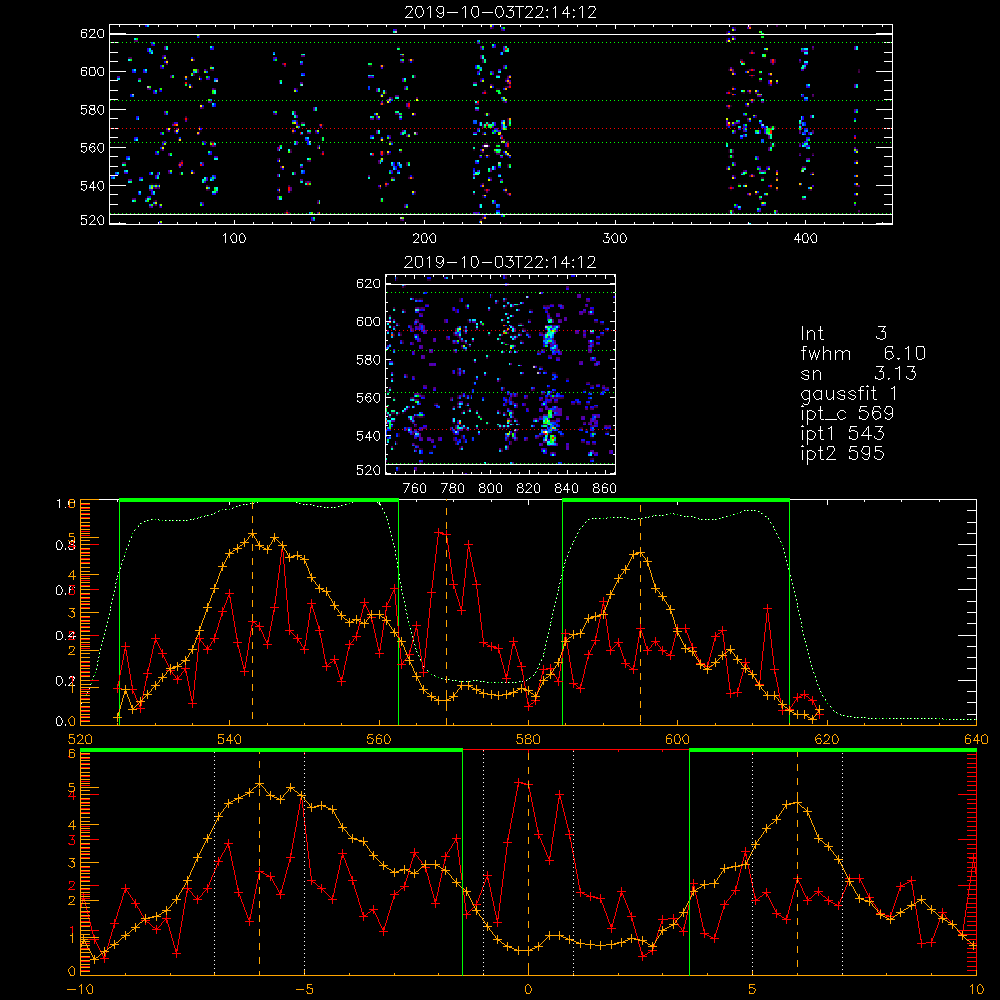Image resolution: width=1000 pixels, height=1000 pixels.
Task: Click x-axis label 10 on bottom plot
Action: tap(976, 989)
